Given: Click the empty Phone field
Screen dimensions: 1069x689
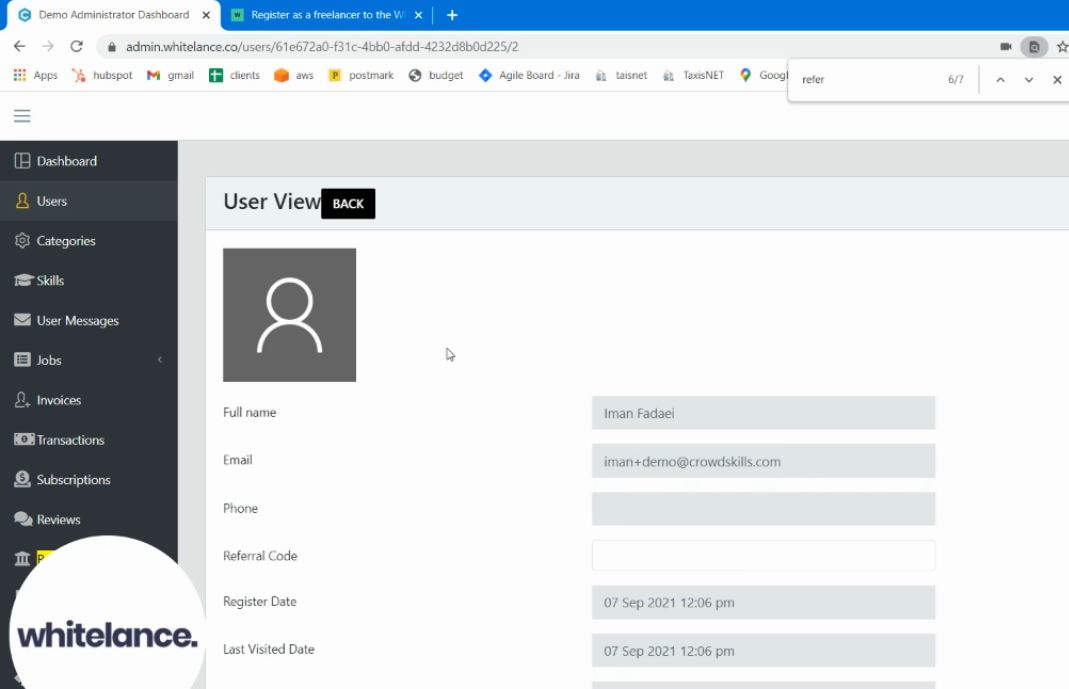Looking at the screenshot, I should pyautogui.click(x=764, y=508).
